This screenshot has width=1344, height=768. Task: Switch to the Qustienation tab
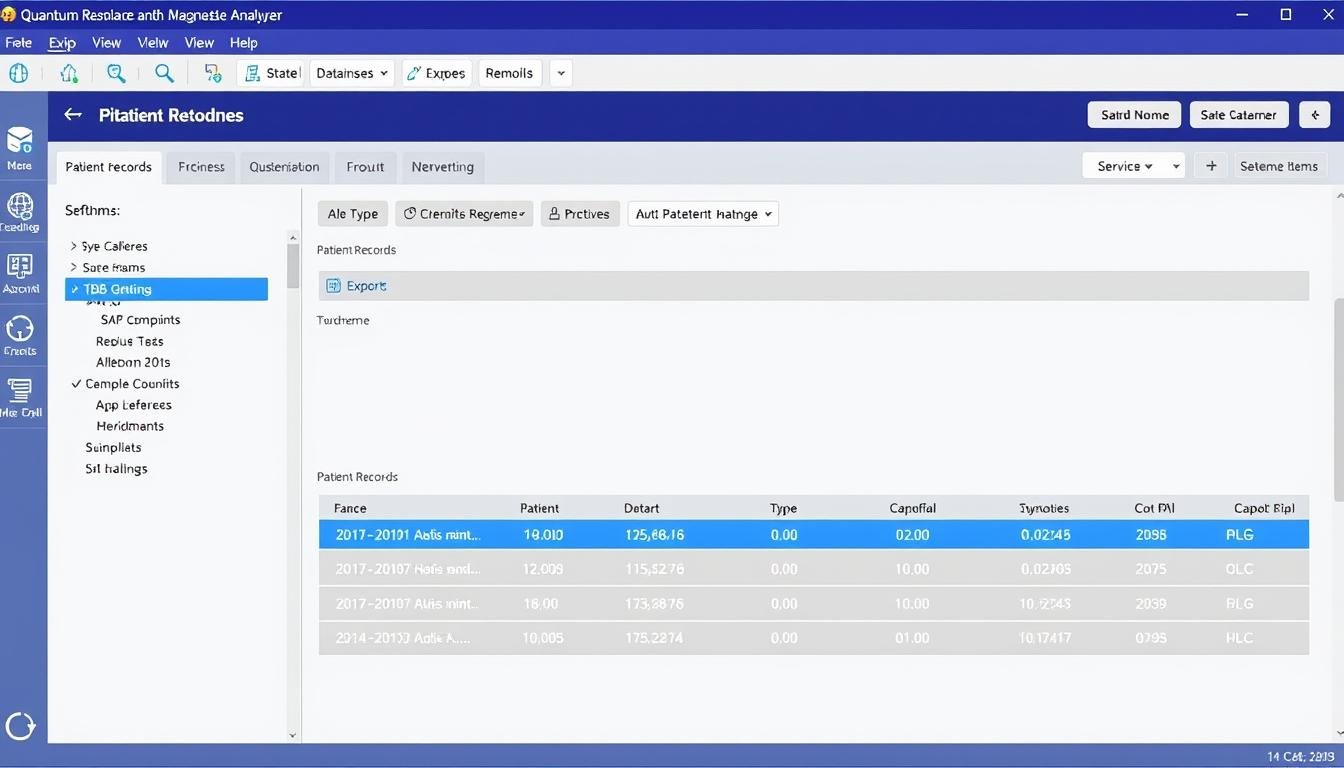[x=284, y=167]
